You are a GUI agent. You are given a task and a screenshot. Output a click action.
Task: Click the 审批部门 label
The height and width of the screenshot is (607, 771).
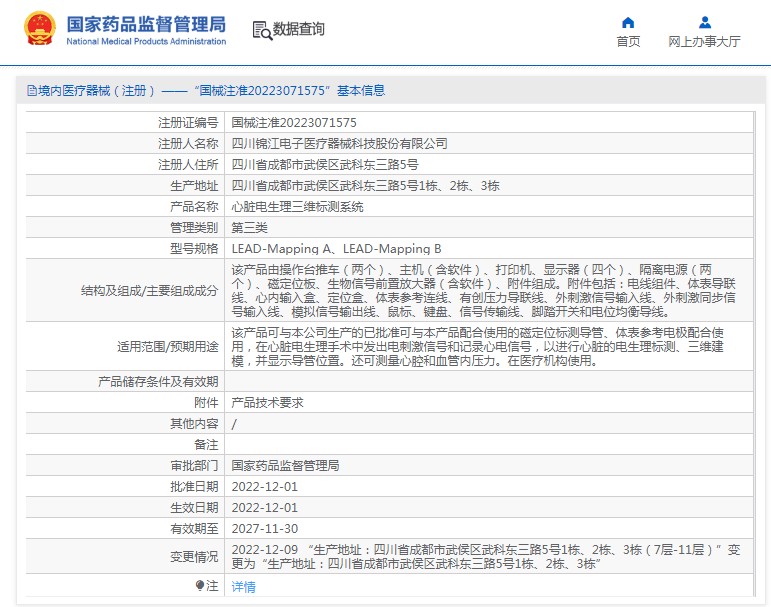(194, 465)
